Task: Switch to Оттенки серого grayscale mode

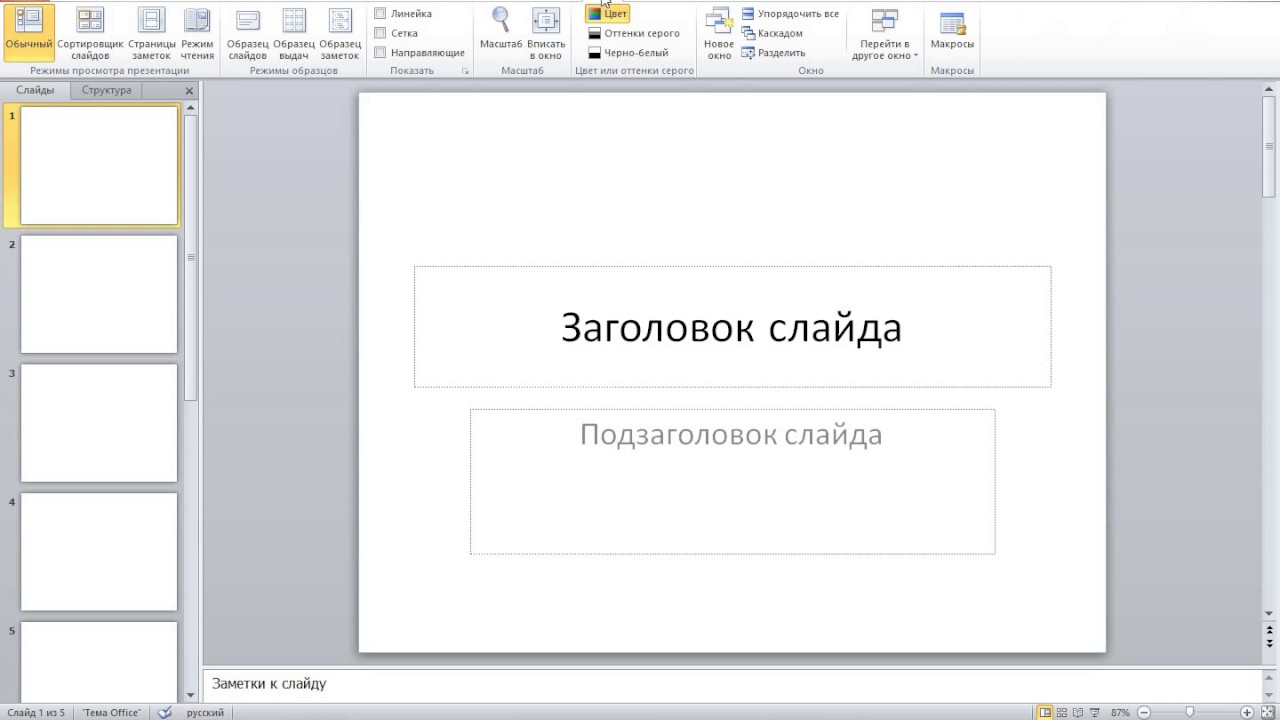Action: (634, 33)
